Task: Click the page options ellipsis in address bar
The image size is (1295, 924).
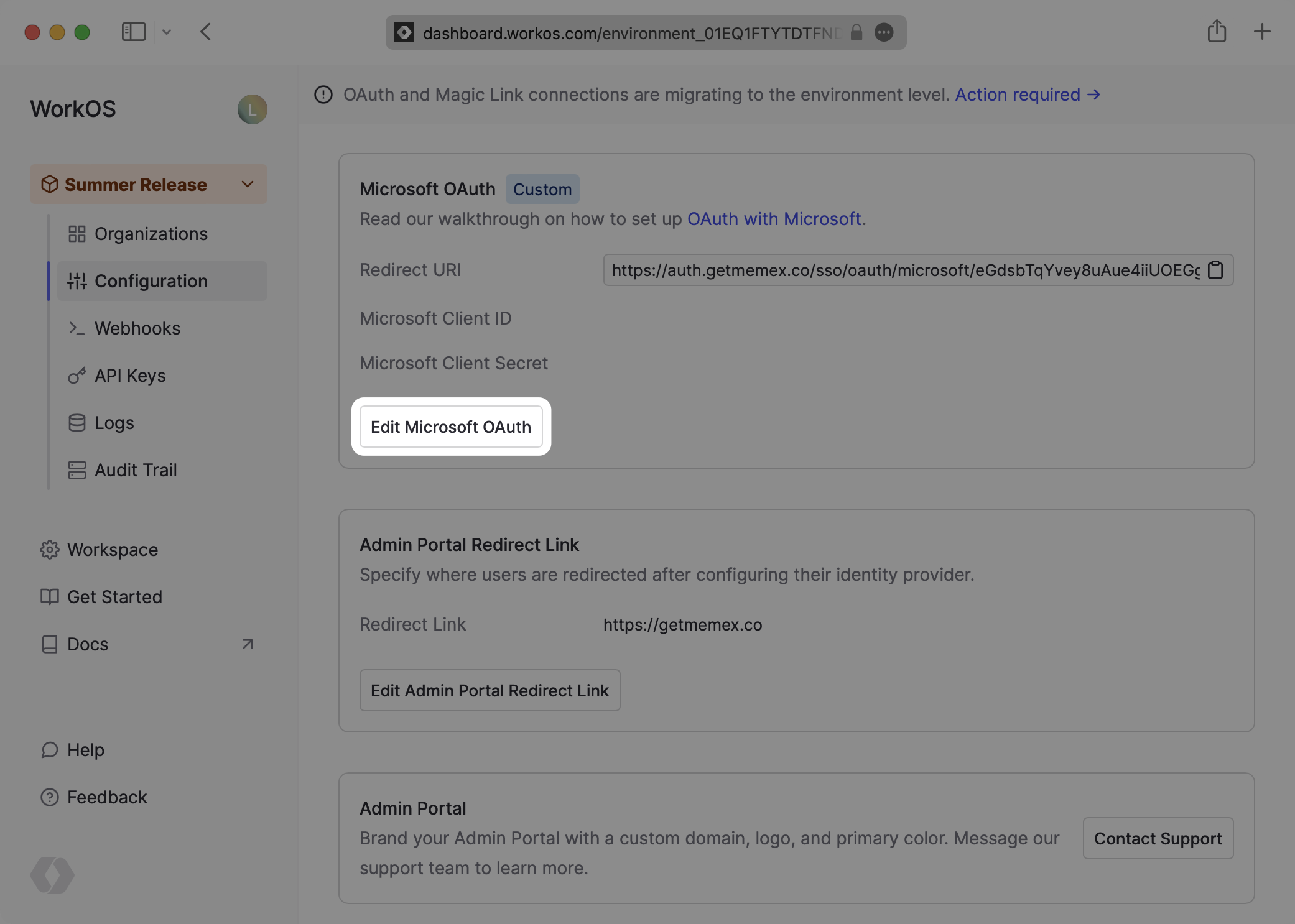Action: pos(884,32)
